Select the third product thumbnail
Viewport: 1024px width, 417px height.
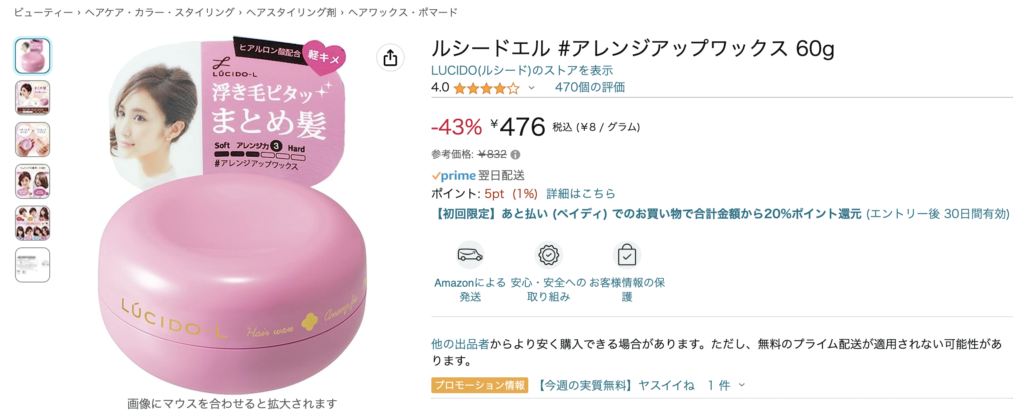coord(33,140)
